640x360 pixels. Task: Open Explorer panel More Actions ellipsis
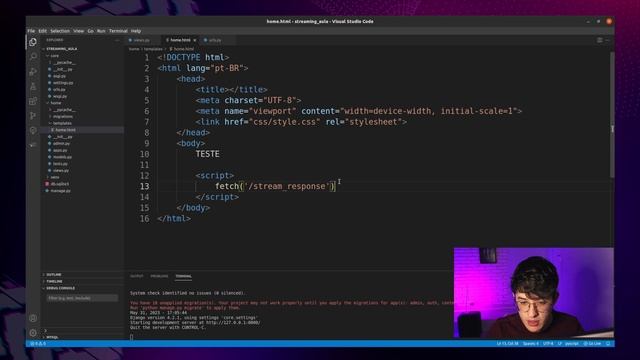[x=118, y=40]
